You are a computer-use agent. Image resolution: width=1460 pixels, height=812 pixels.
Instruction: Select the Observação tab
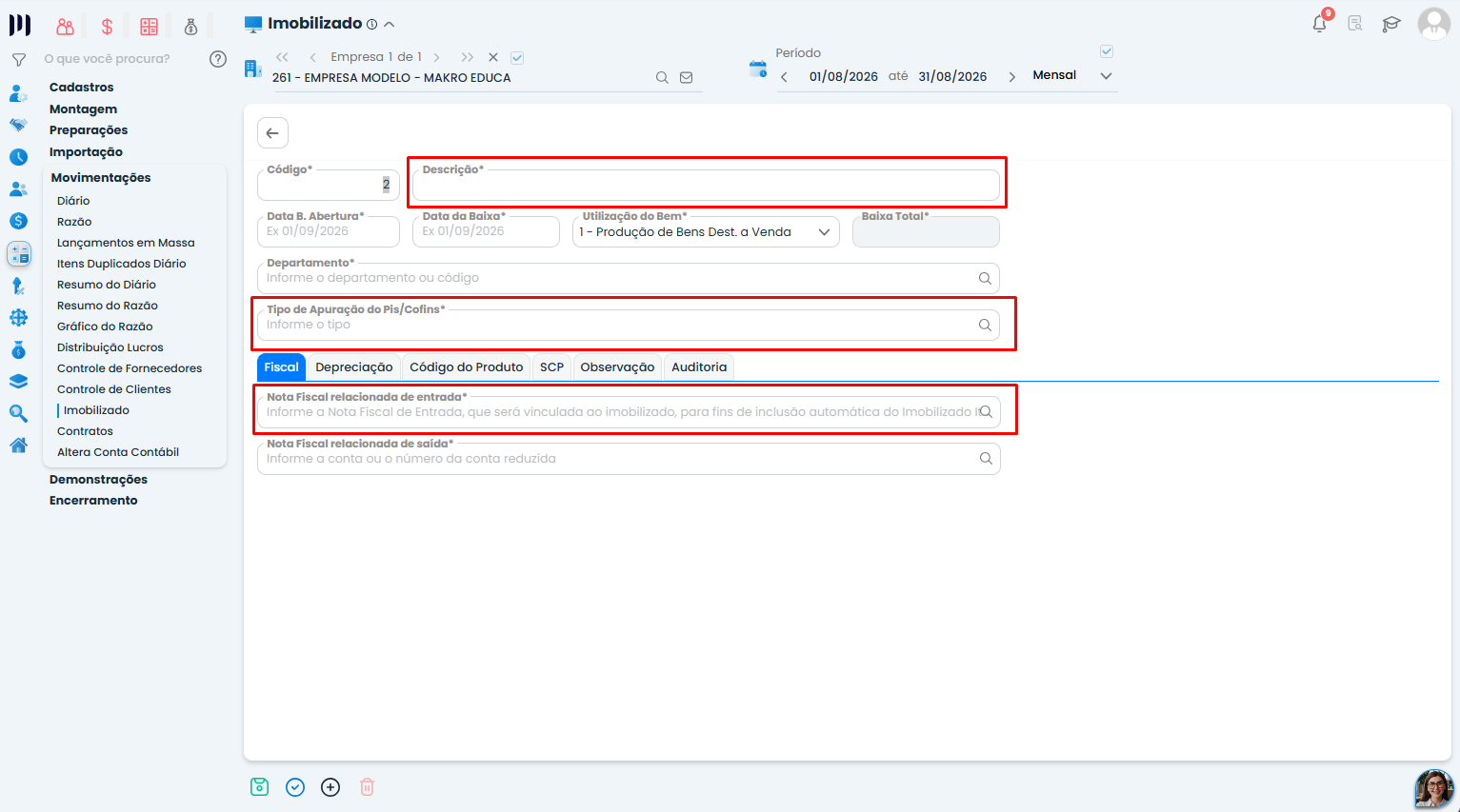tap(617, 367)
